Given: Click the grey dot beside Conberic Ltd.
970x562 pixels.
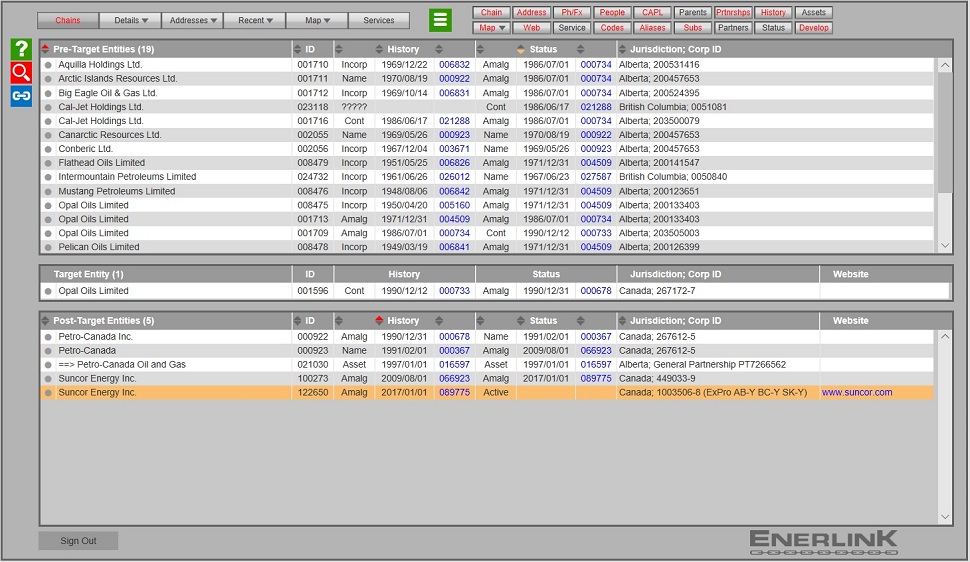Looking at the screenshot, I should pyautogui.click(x=48, y=149).
